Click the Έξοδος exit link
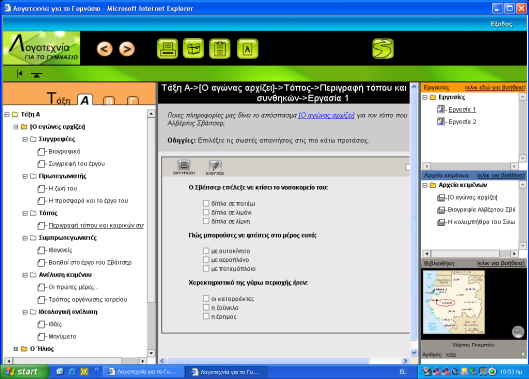Screen dimensions: 529x379 tap(501, 24)
